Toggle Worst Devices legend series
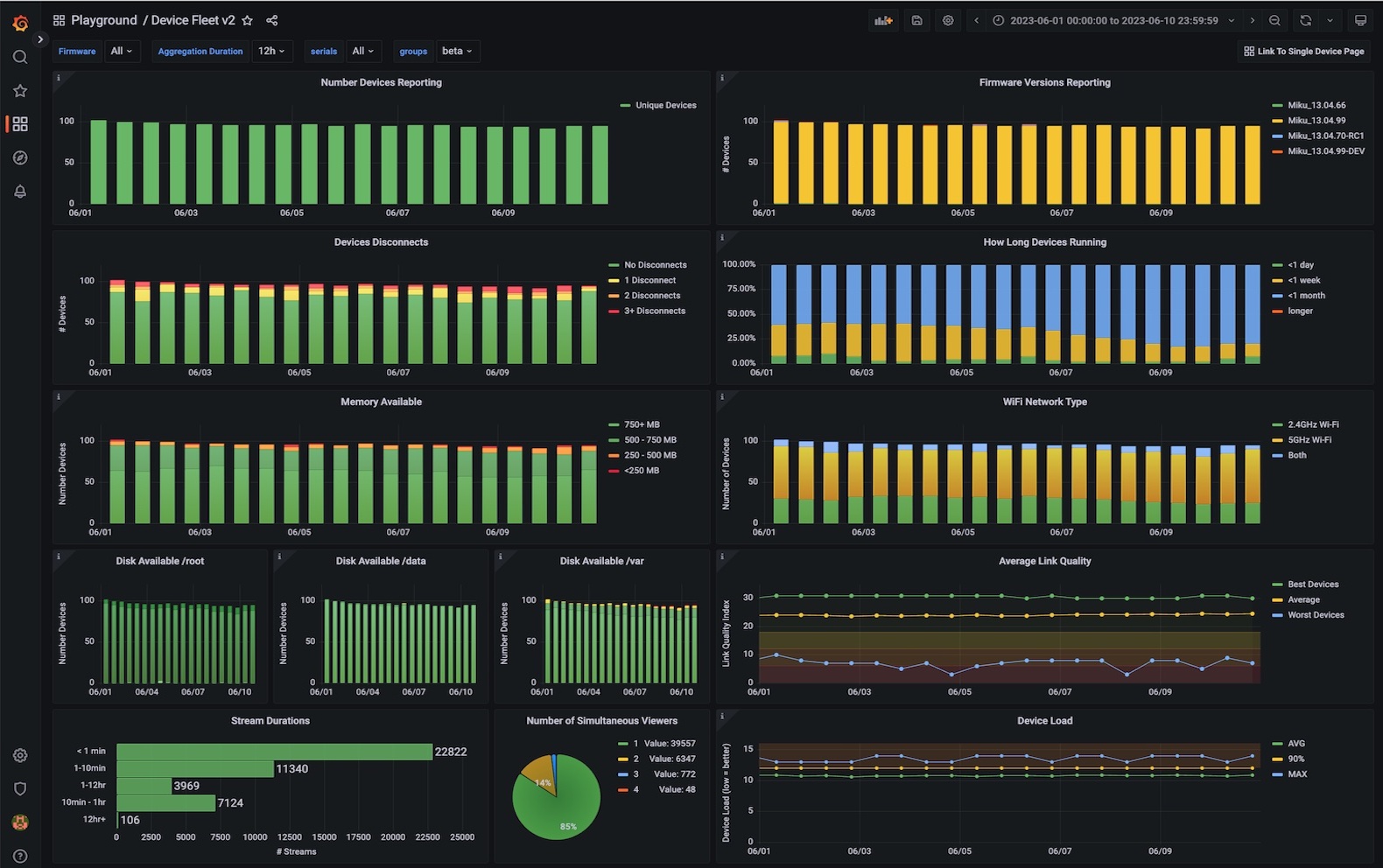The width and height of the screenshot is (1383, 868). point(1316,614)
